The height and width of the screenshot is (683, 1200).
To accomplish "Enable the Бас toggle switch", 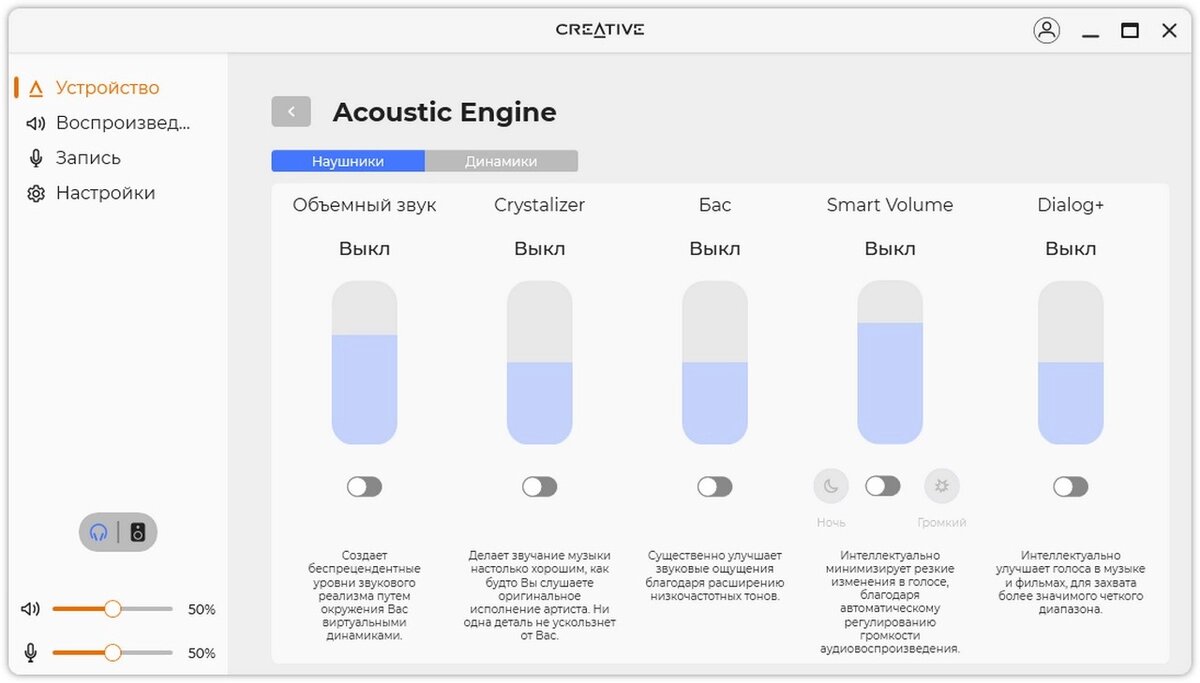I will [x=714, y=487].
